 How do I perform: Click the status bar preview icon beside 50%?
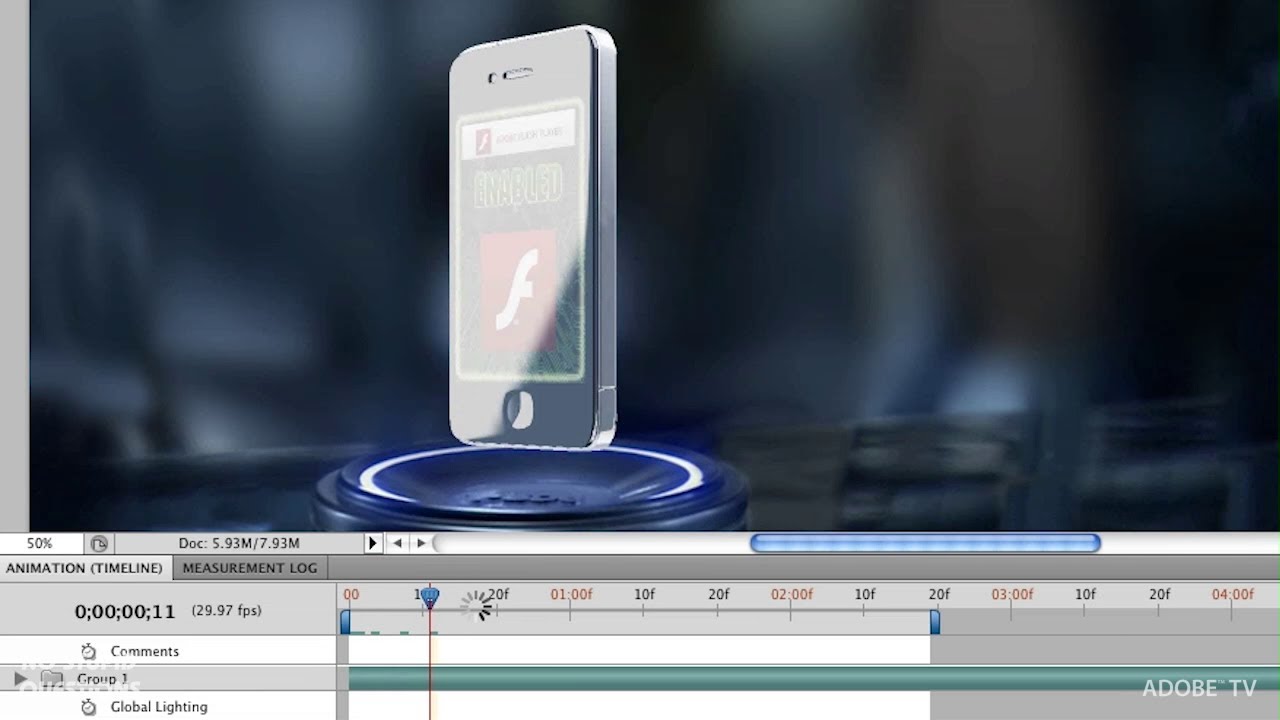click(99, 544)
